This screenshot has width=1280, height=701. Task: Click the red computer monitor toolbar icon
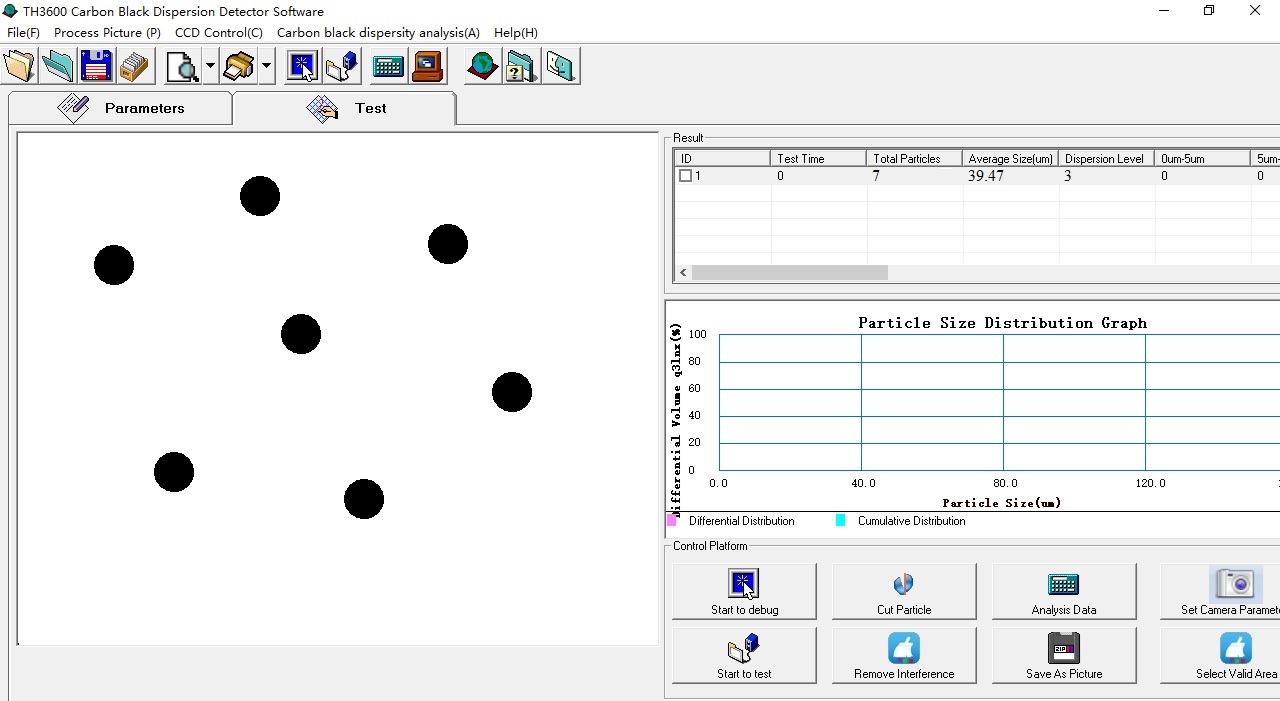(x=427, y=67)
